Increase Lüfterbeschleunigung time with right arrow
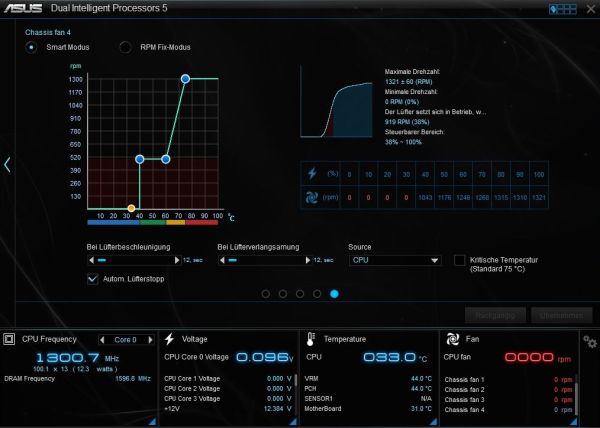 (177, 260)
